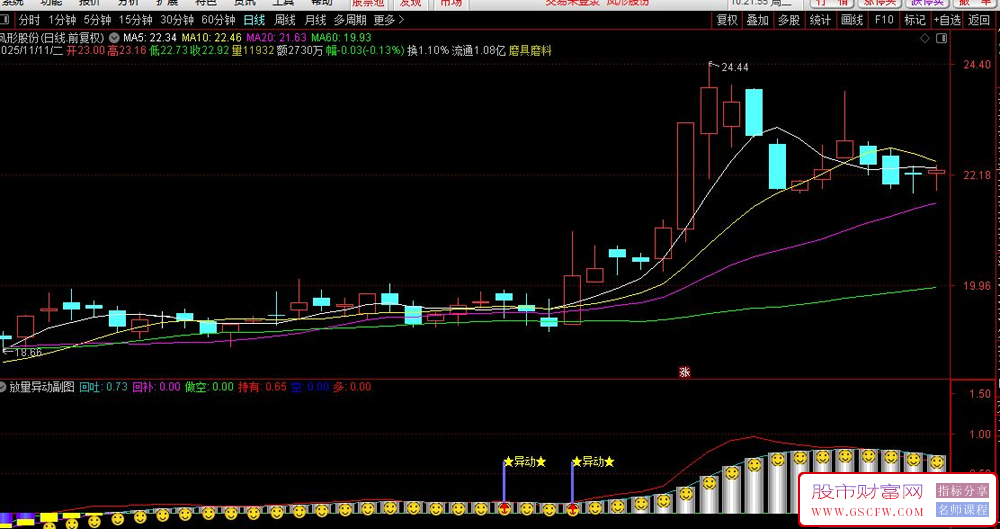1000x529 pixels.
Task: Click the 回补: 0.00 value
Action: point(156,387)
